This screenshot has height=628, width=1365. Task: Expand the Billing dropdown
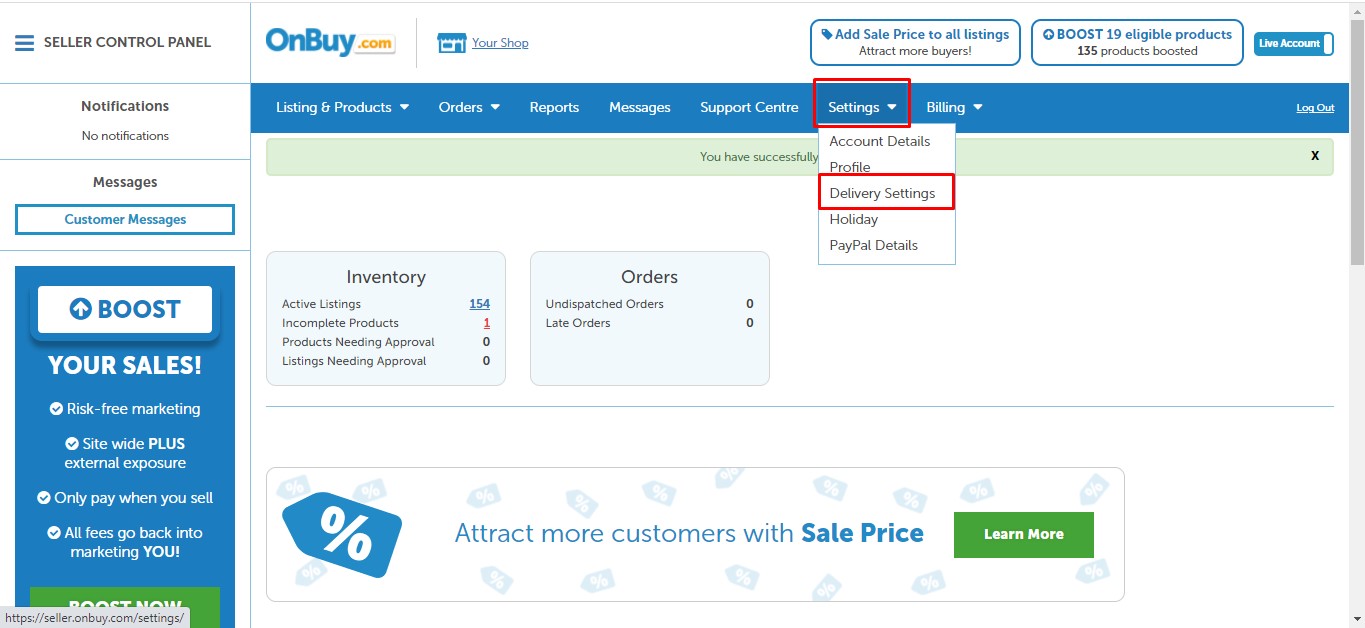[954, 107]
